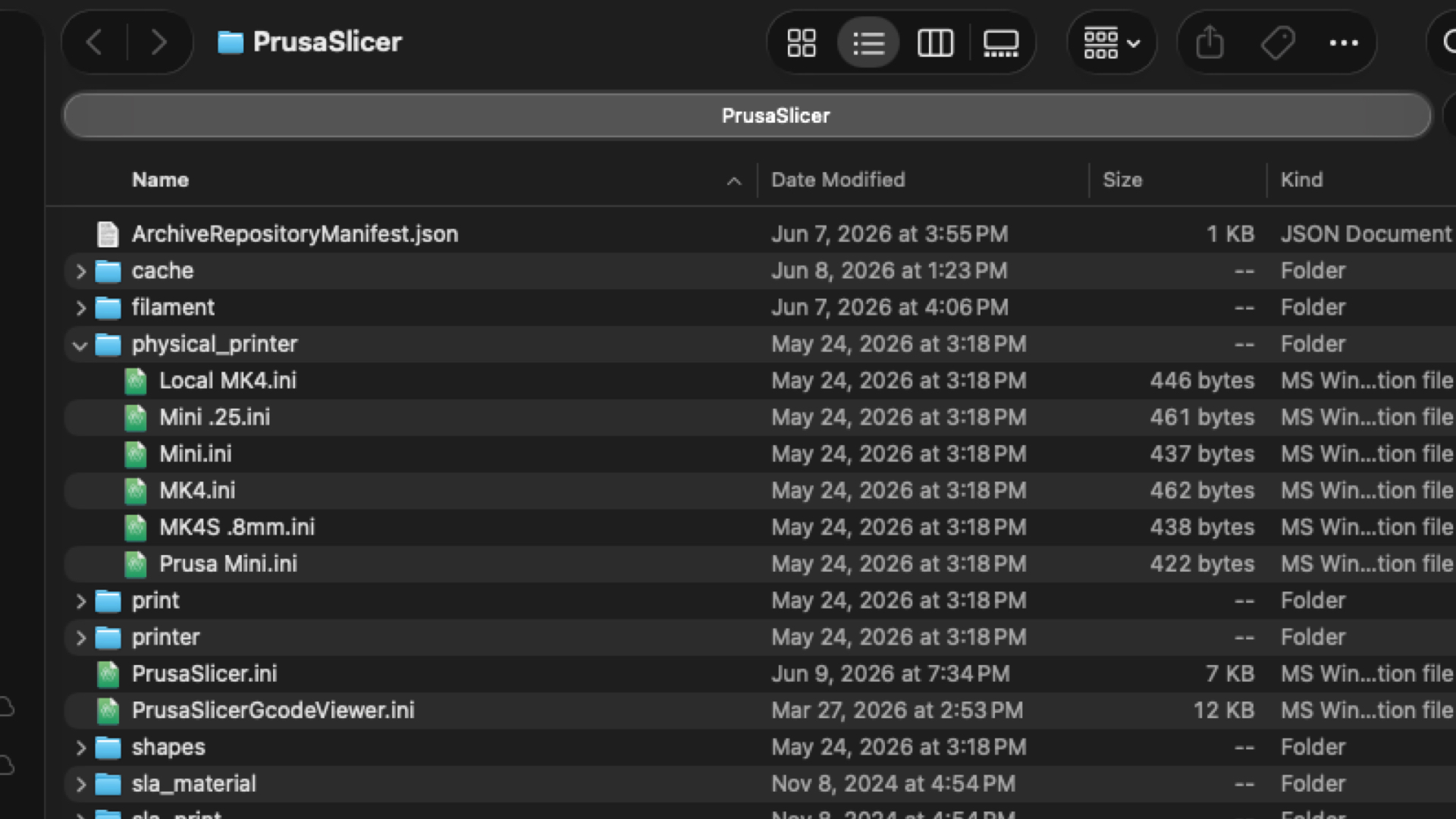Select the cache folder name

162,271
